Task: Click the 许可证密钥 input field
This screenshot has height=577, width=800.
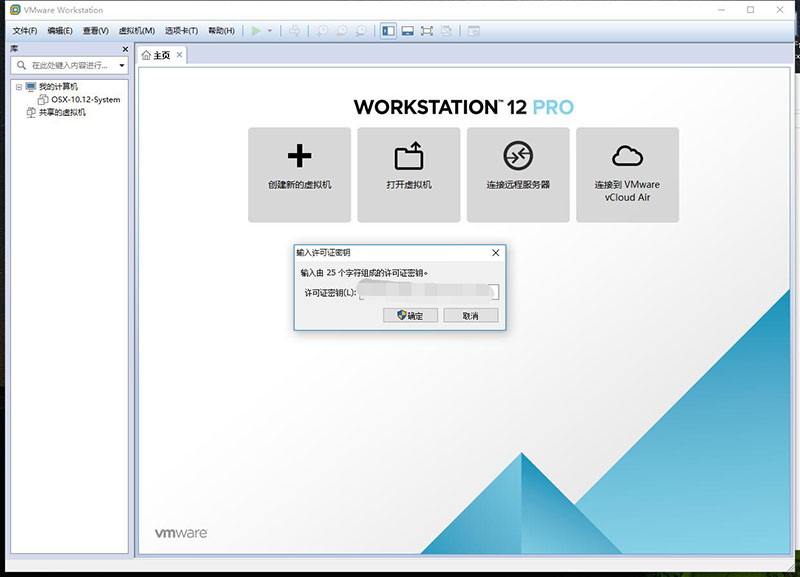Action: (428, 292)
